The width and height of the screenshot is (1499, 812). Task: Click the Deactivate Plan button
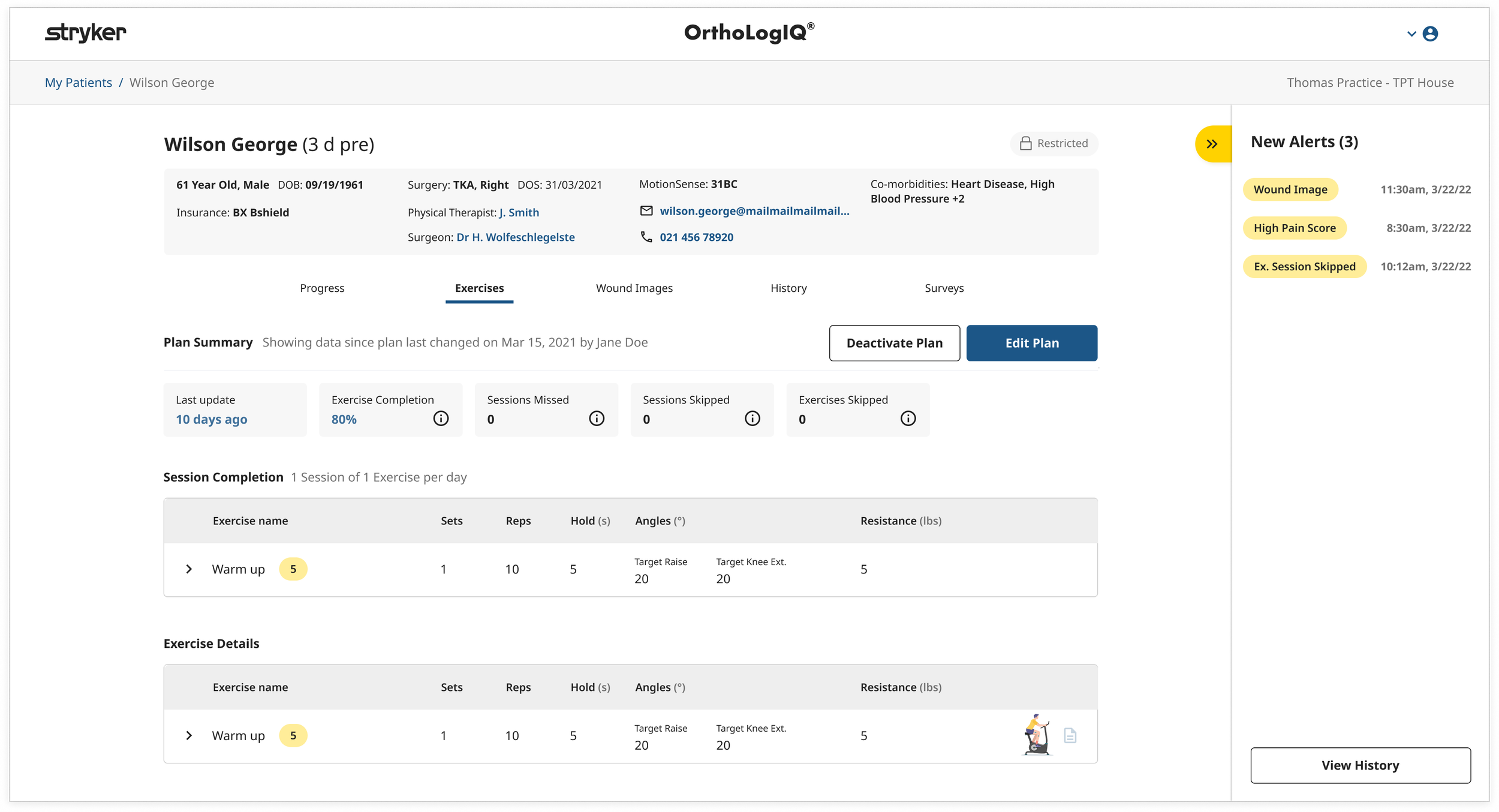coord(894,343)
